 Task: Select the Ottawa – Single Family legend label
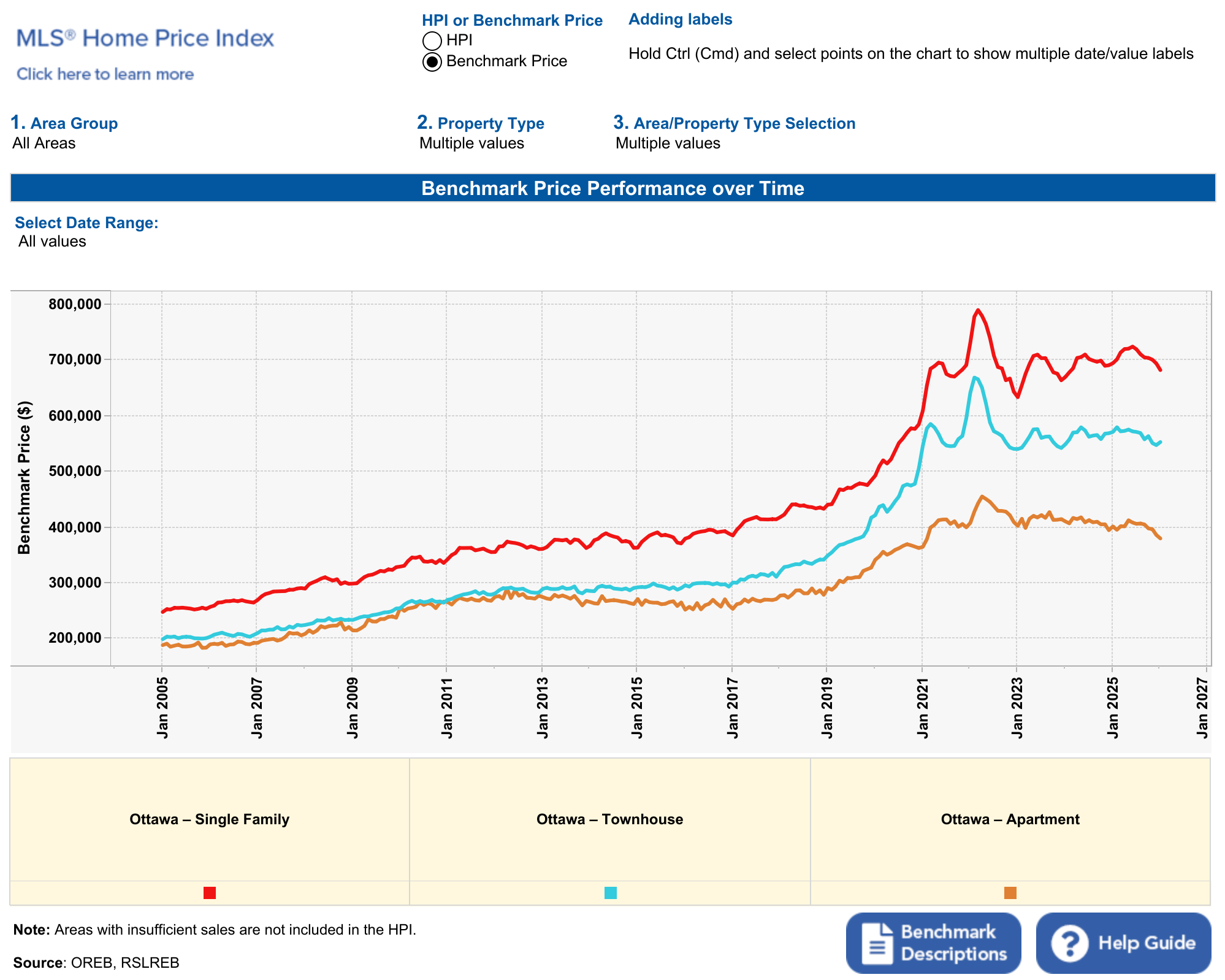pos(209,819)
